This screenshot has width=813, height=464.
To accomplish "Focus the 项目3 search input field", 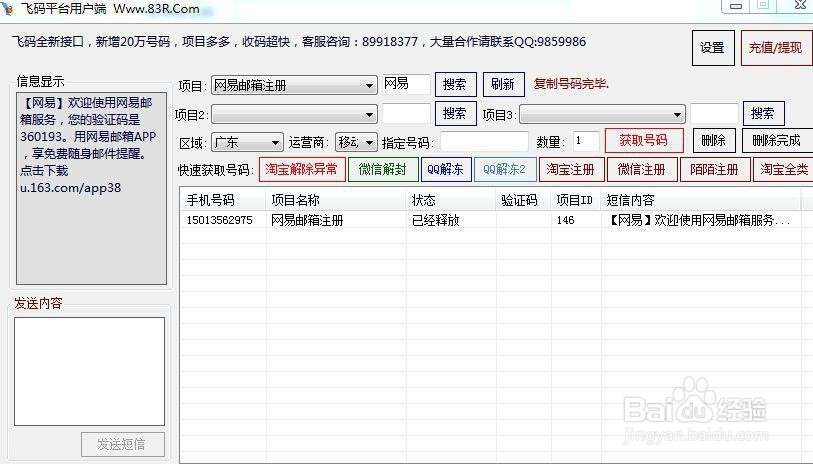I will (714, 114).
